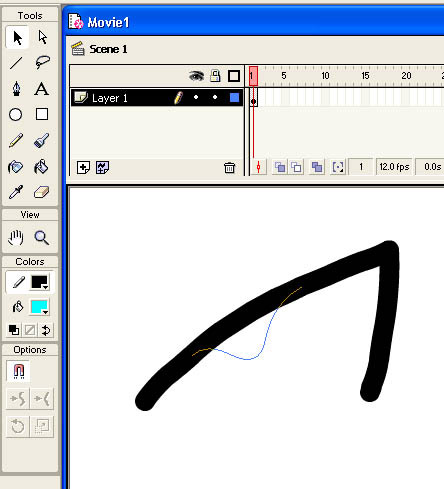Select the Lasso tool
The width and height of the screenshot is (444, 489).
tap(42, 63)
